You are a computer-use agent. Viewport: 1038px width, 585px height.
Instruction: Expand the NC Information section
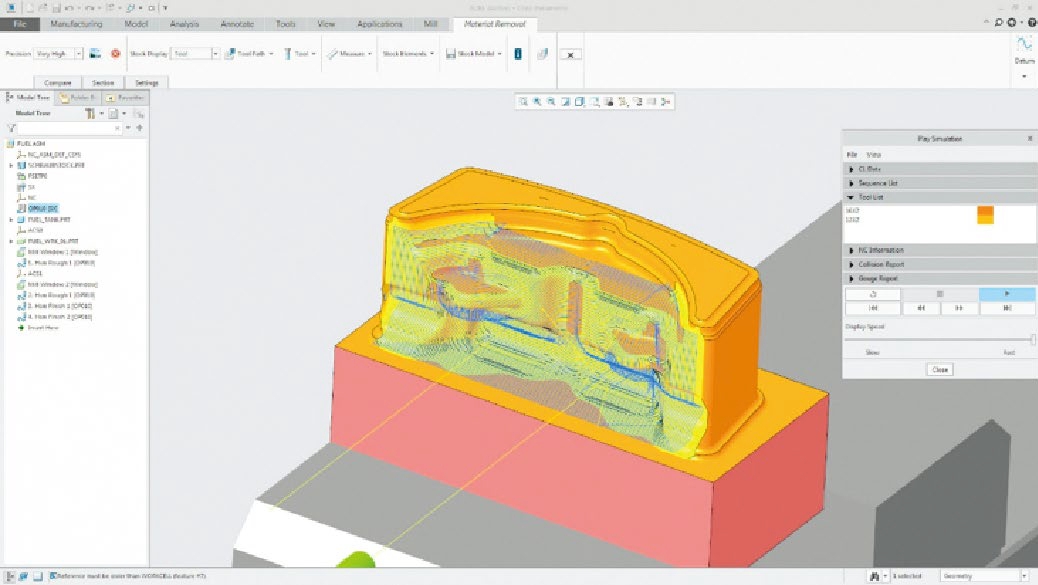[x=939, y=250]
